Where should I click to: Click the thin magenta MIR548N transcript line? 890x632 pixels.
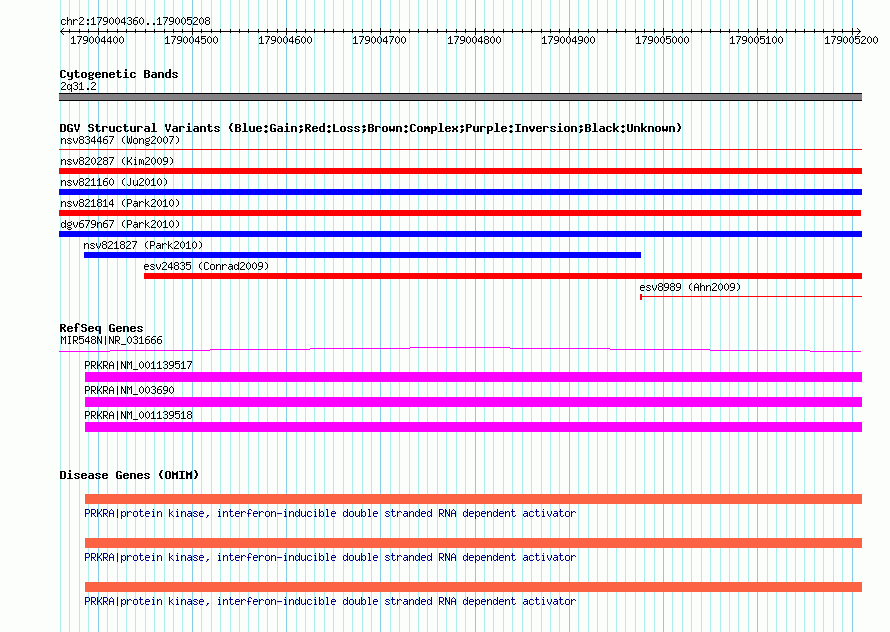(460, 349)
